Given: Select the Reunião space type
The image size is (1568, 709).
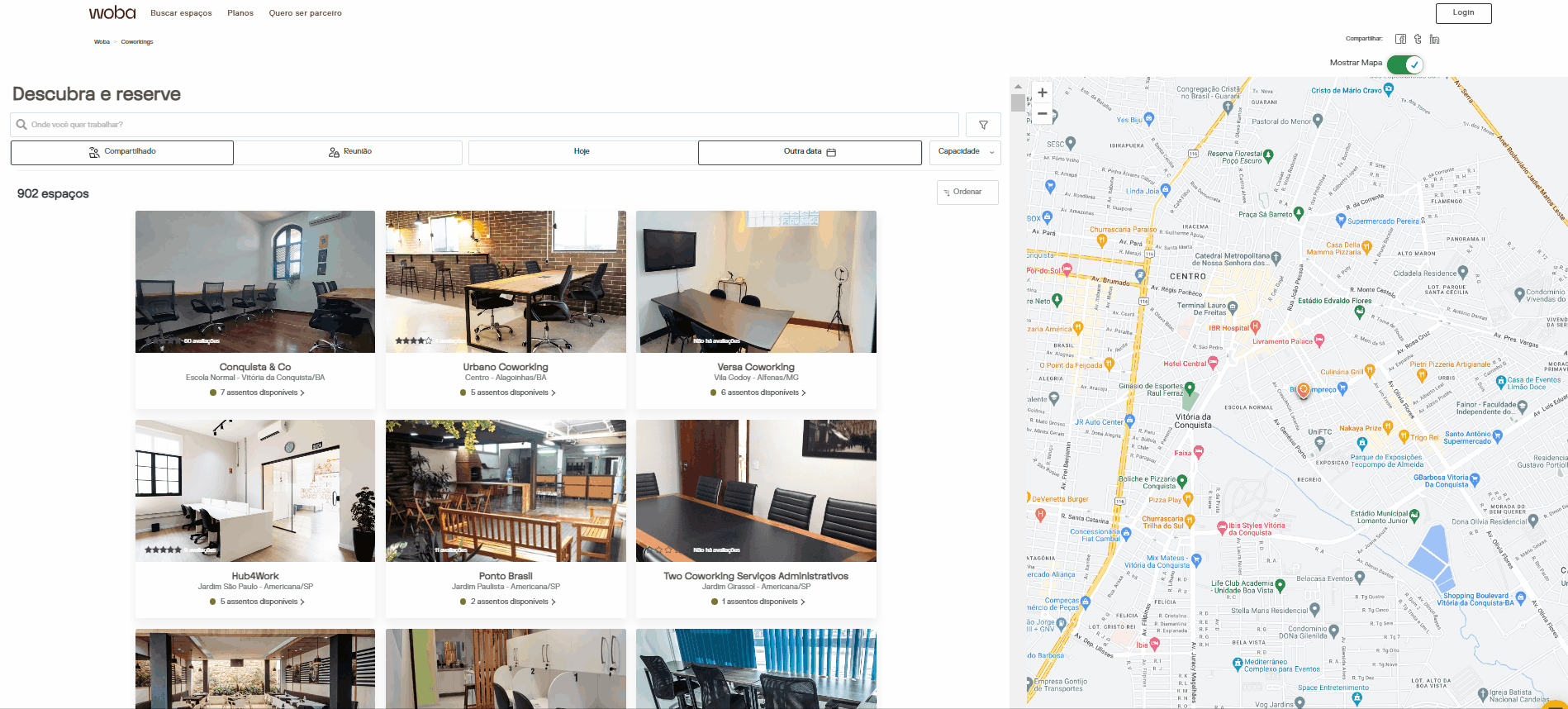Looking at the screenshot, I should point(350,152).
